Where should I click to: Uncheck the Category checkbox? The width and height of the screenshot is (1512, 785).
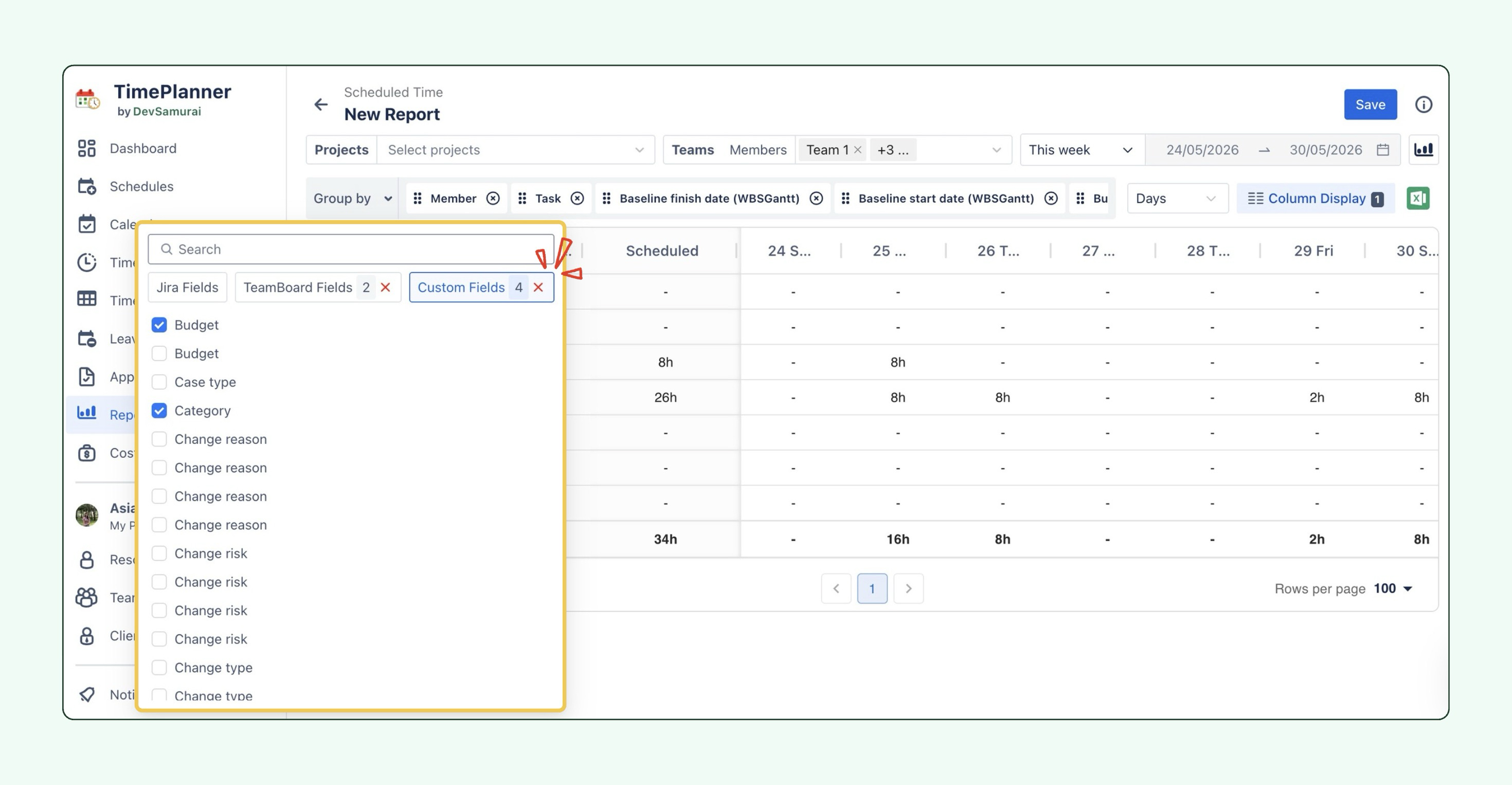[x=159, y=411]
